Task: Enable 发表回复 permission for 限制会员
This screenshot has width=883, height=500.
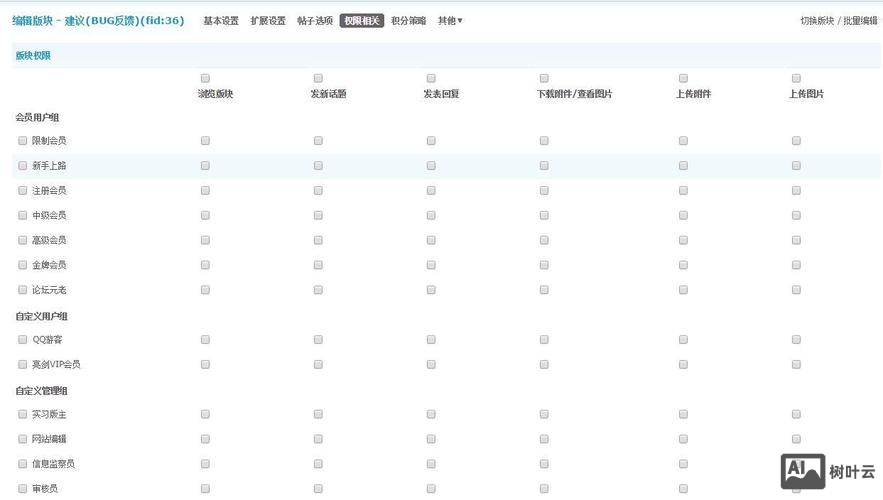Action: point(431,141)
